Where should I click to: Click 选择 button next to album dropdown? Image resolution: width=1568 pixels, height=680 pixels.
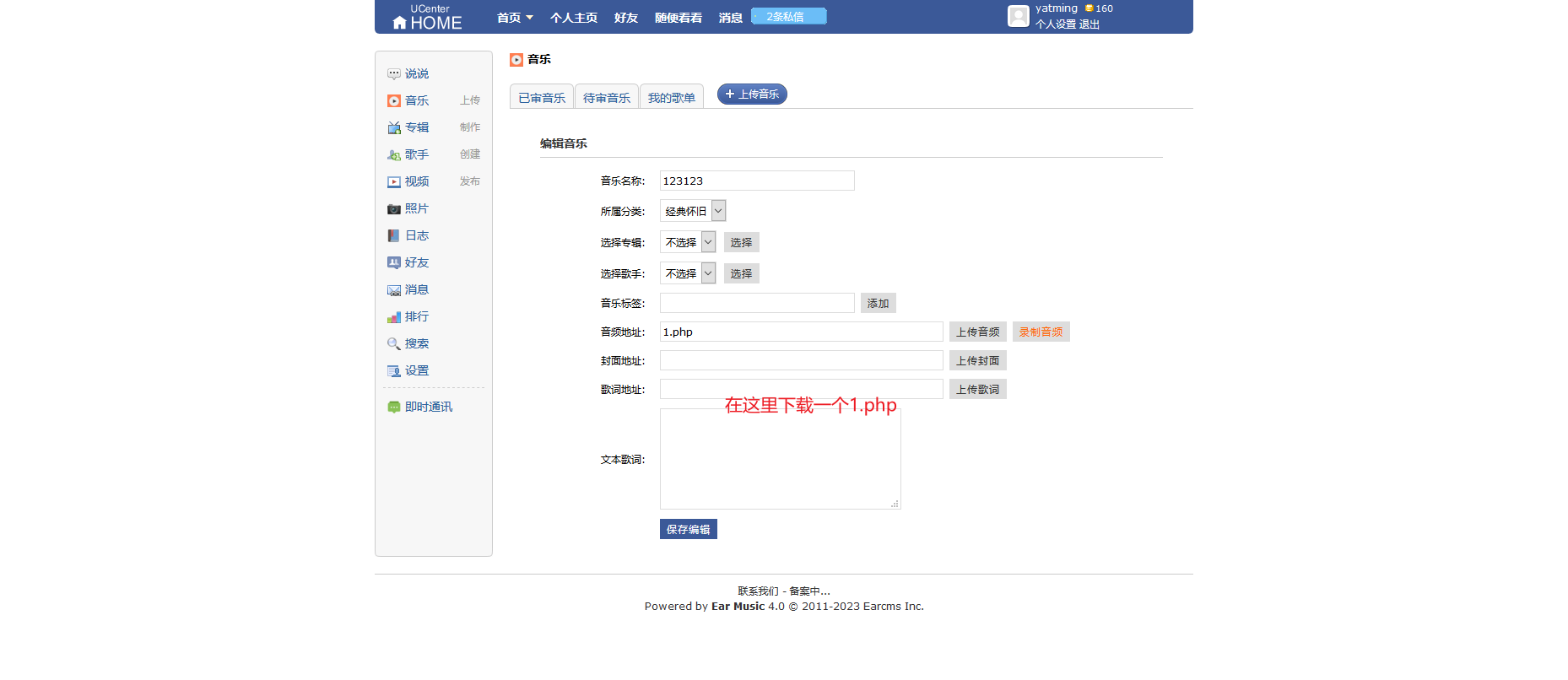(x=742, y=242)
